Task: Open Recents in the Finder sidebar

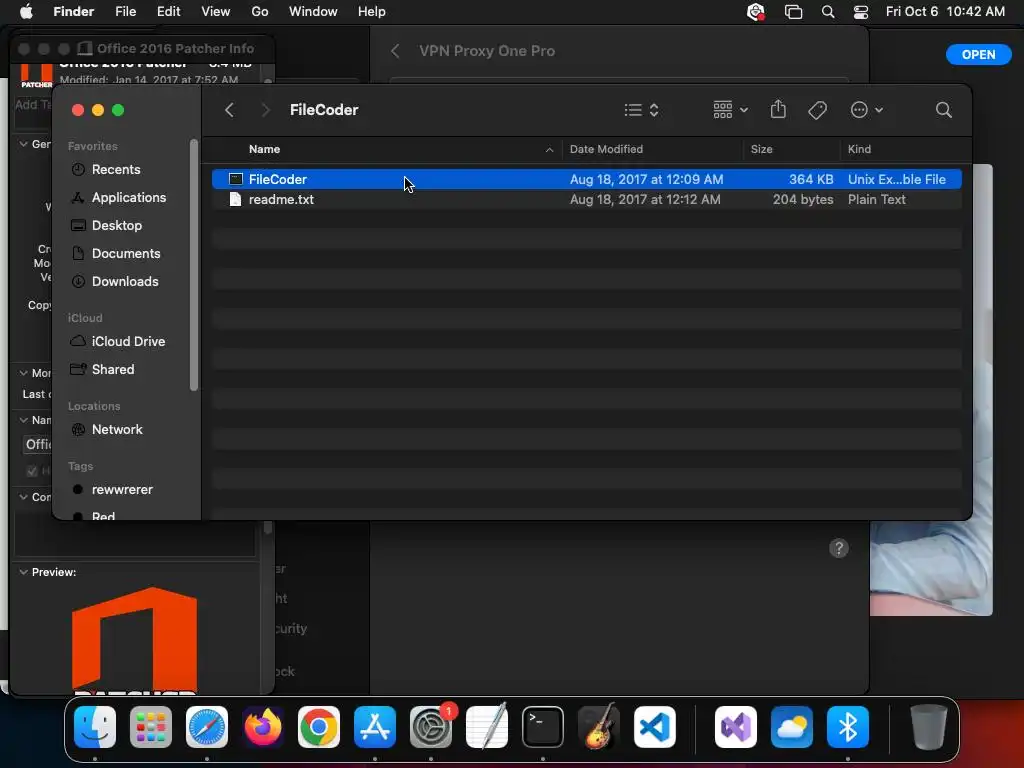Action: coord(116,169)
